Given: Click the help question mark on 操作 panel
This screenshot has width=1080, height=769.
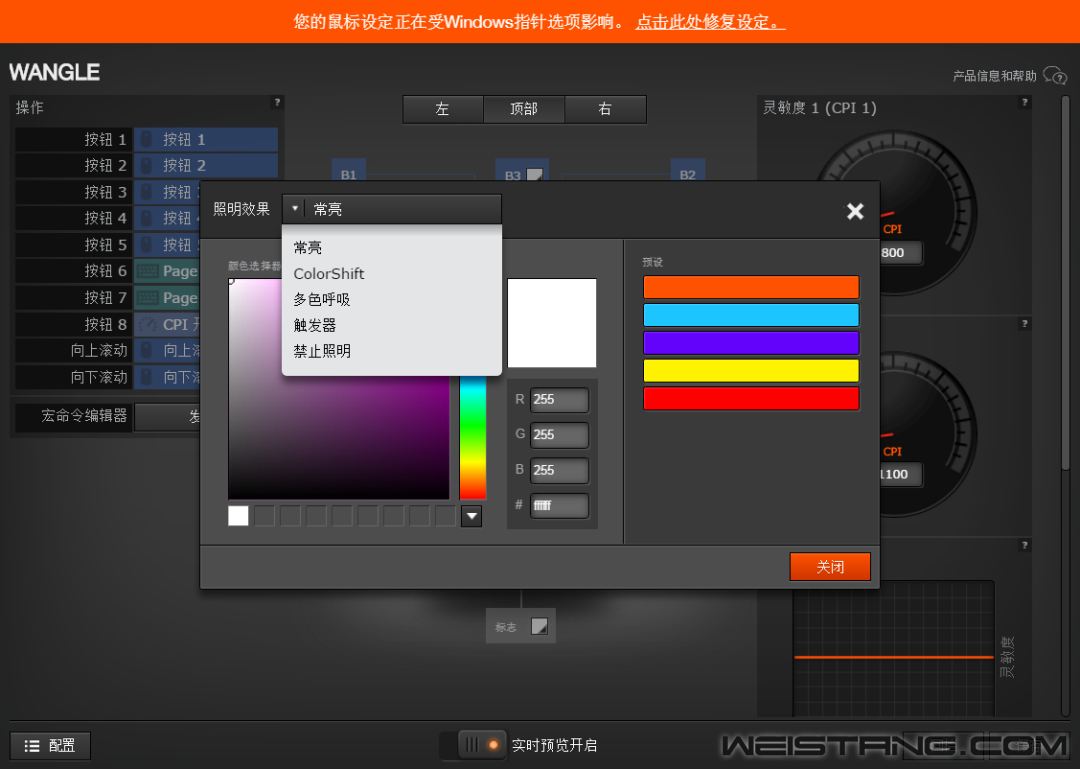Looking at the screenshot, I should pos(277,103).
